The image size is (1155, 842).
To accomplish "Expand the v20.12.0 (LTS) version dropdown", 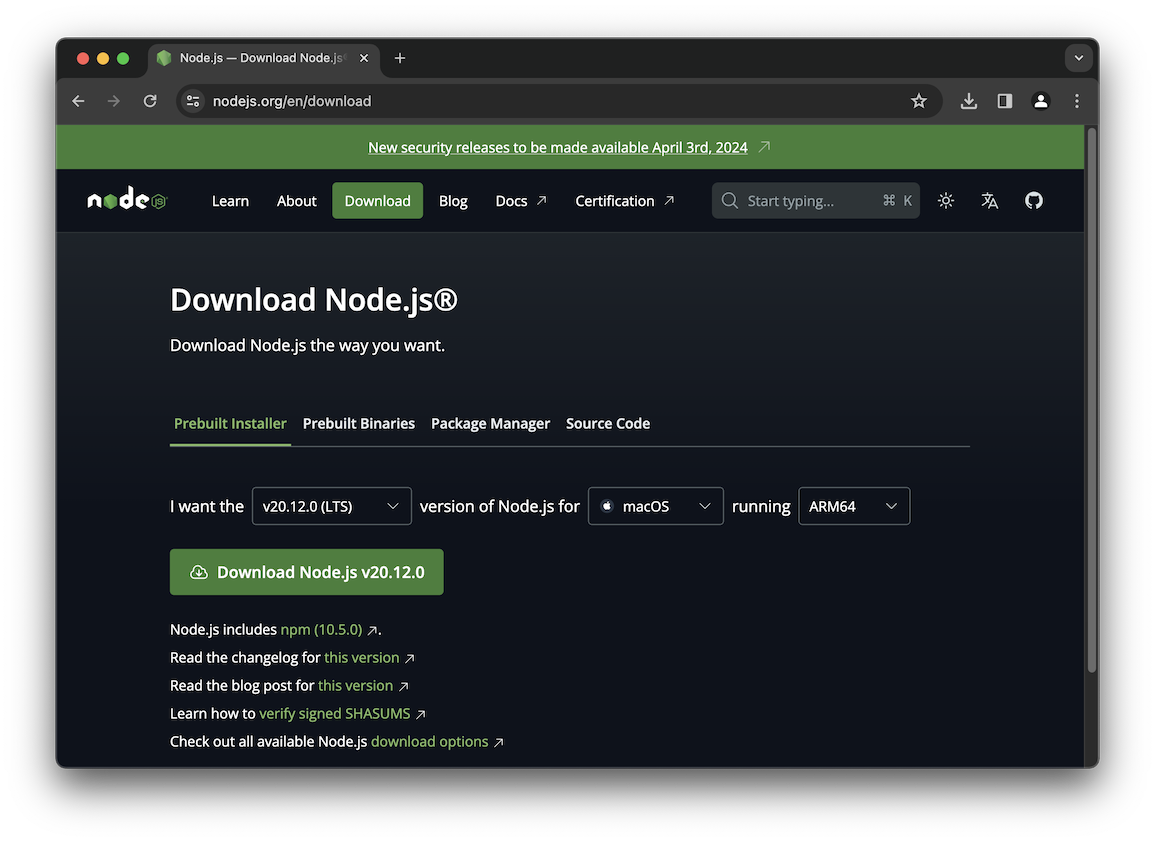I will point(331,506).
